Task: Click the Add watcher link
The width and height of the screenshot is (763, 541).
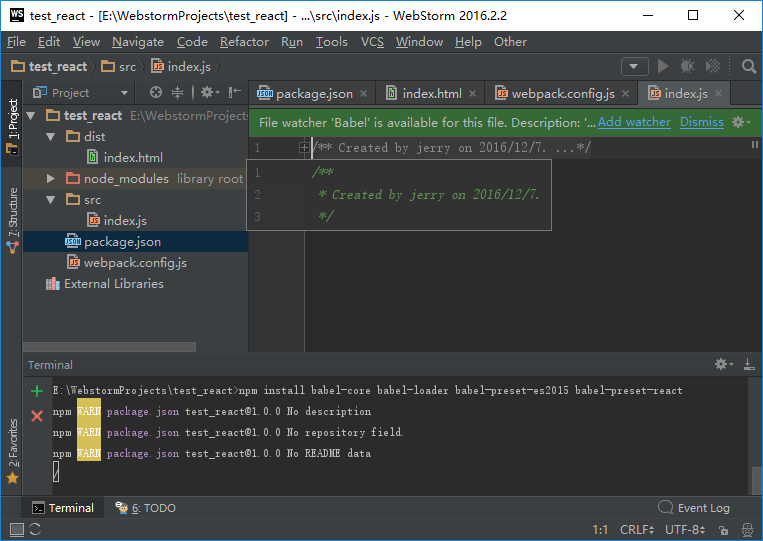Action: (x=634, y=121)
